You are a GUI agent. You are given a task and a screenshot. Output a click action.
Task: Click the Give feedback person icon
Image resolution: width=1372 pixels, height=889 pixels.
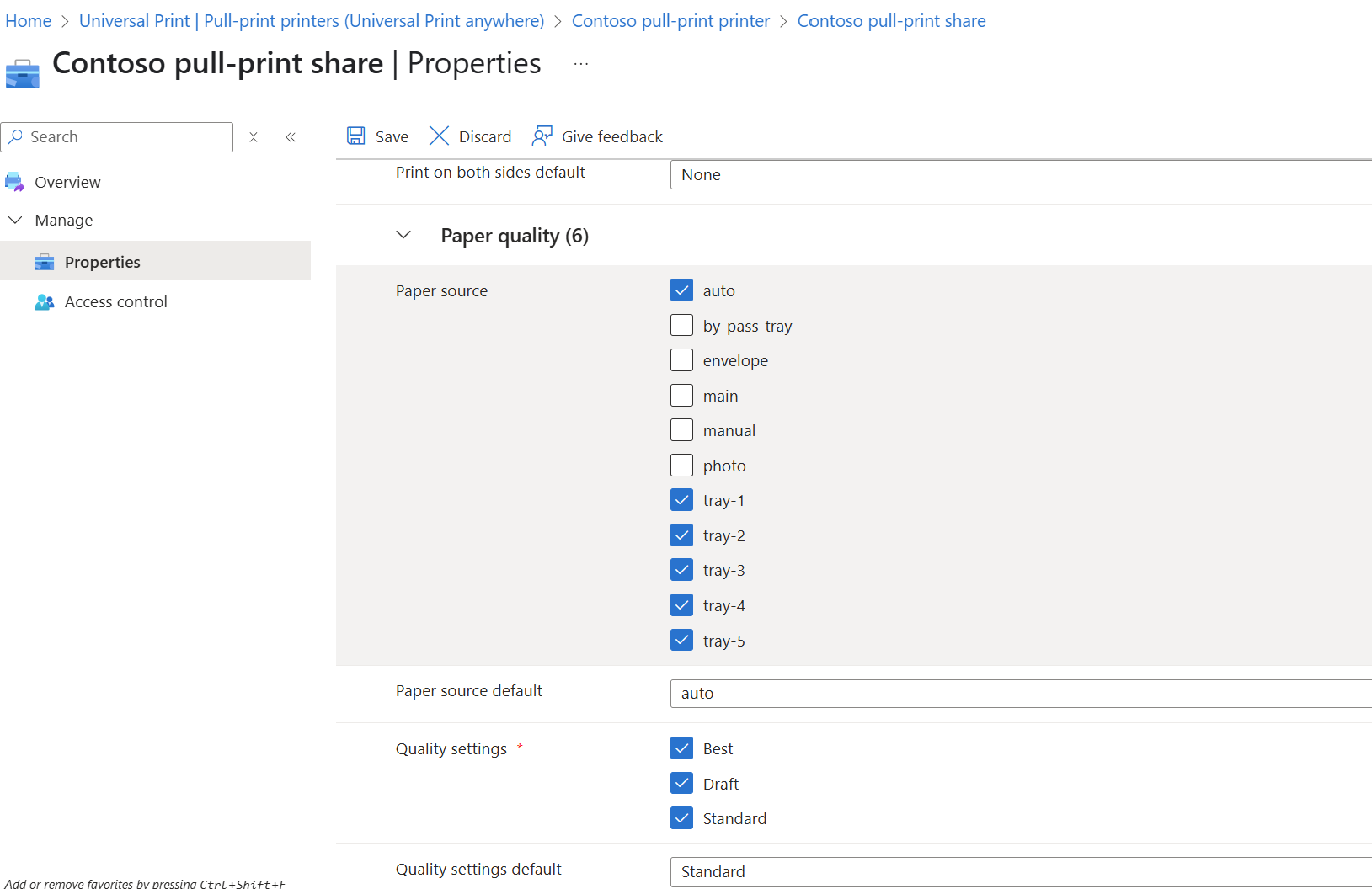[x=542, y=136]
